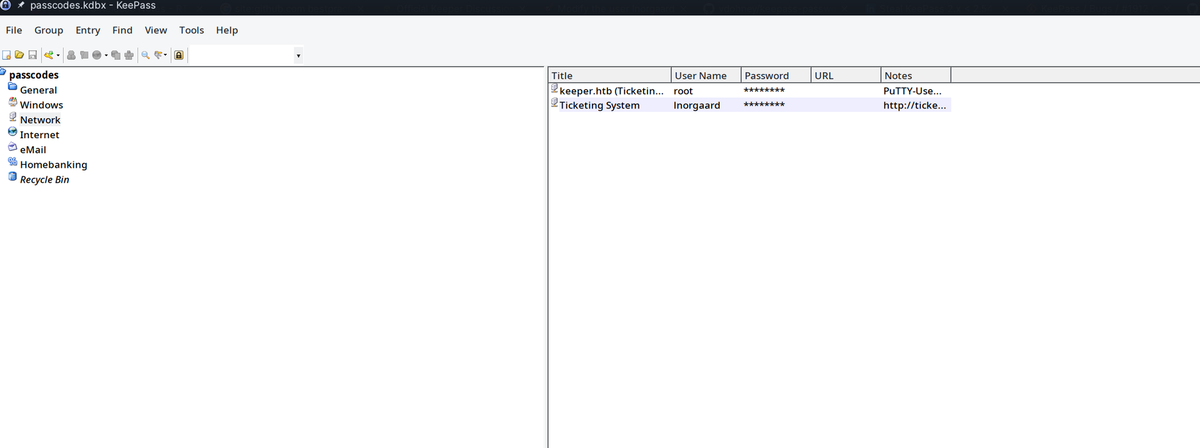Focus the quick search box in toolbar
Image resolution: width=1200 pixels, height=448 pixels.
240,55
